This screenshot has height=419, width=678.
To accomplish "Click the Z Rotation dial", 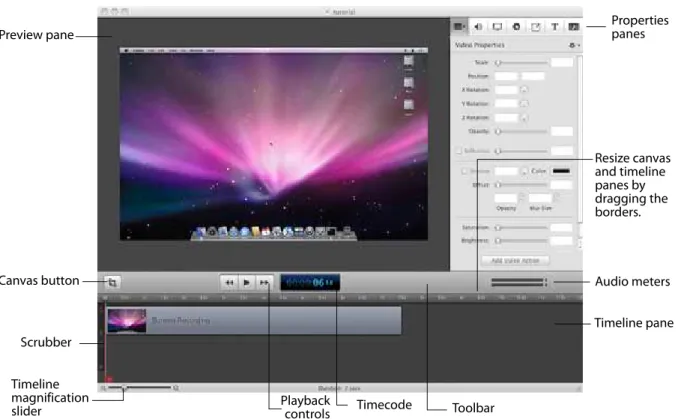I will click(524, 118).
